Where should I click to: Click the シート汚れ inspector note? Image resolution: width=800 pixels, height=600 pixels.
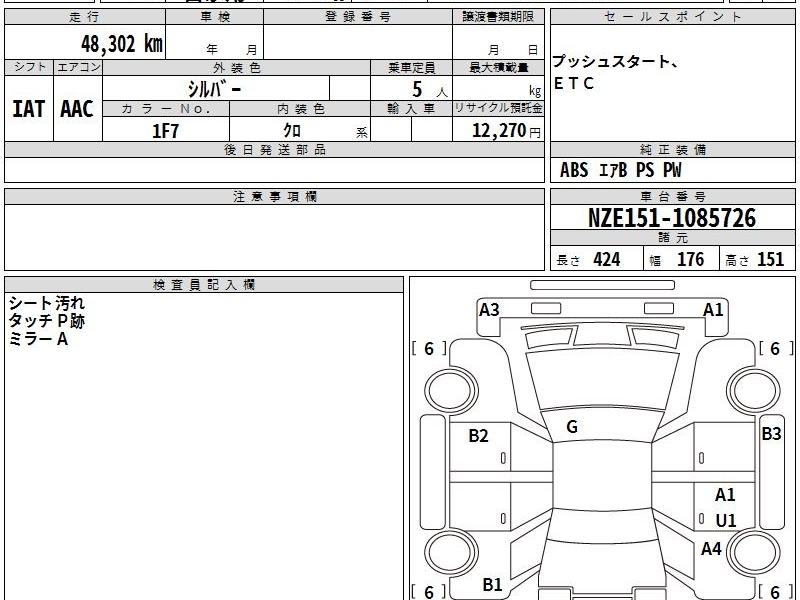click(46, 303)
